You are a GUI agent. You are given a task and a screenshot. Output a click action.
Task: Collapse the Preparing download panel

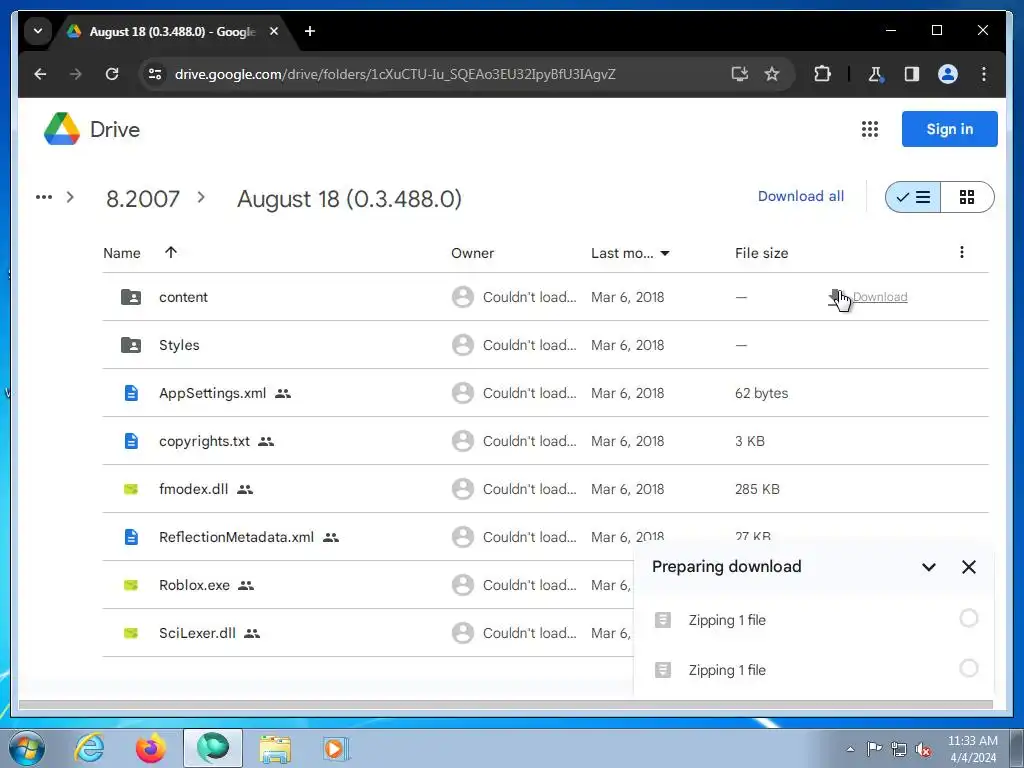(x=928, y=567)
